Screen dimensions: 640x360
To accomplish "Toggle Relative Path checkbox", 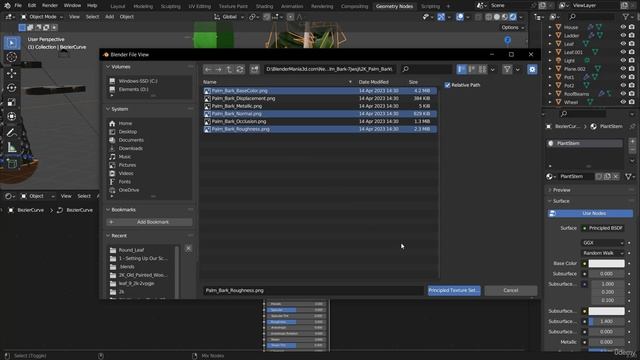I will 447,85.
